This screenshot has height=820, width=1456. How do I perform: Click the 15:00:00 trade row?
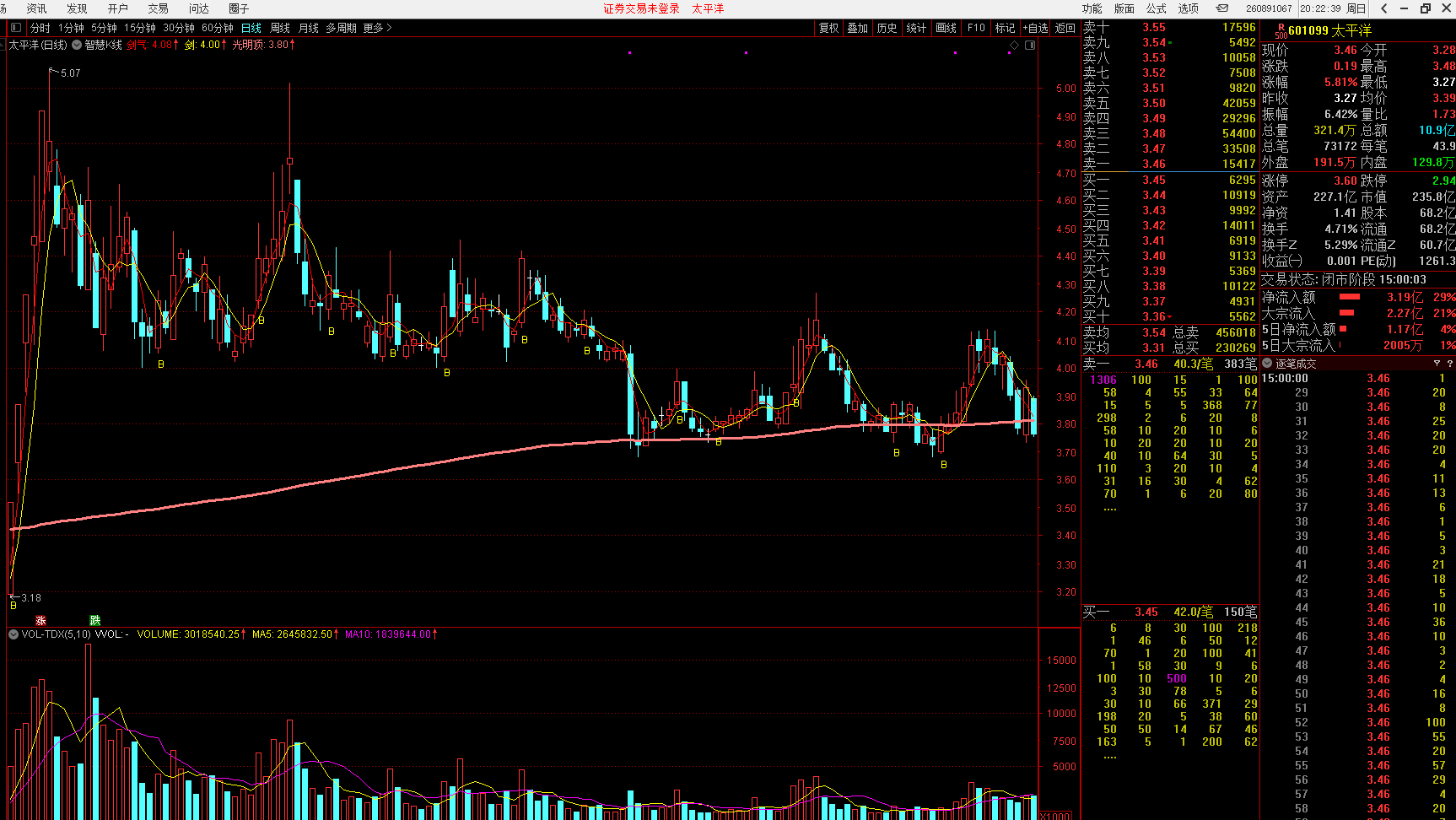coord(1358,379)
